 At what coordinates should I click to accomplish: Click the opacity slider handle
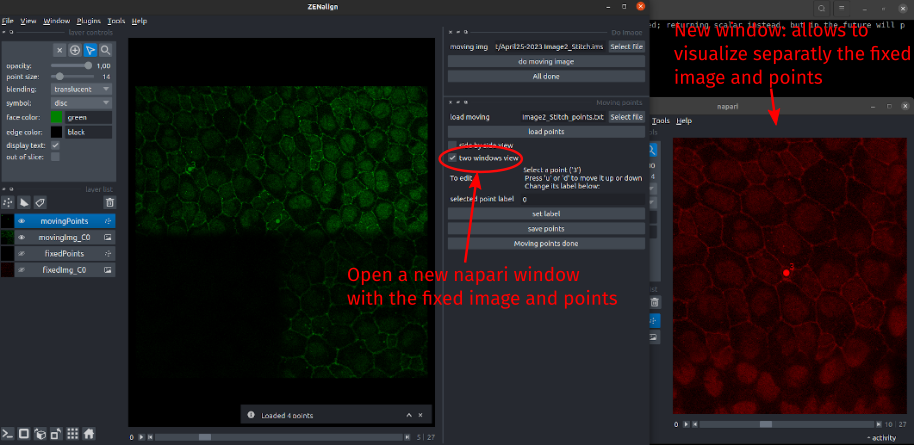click(89, 66)
